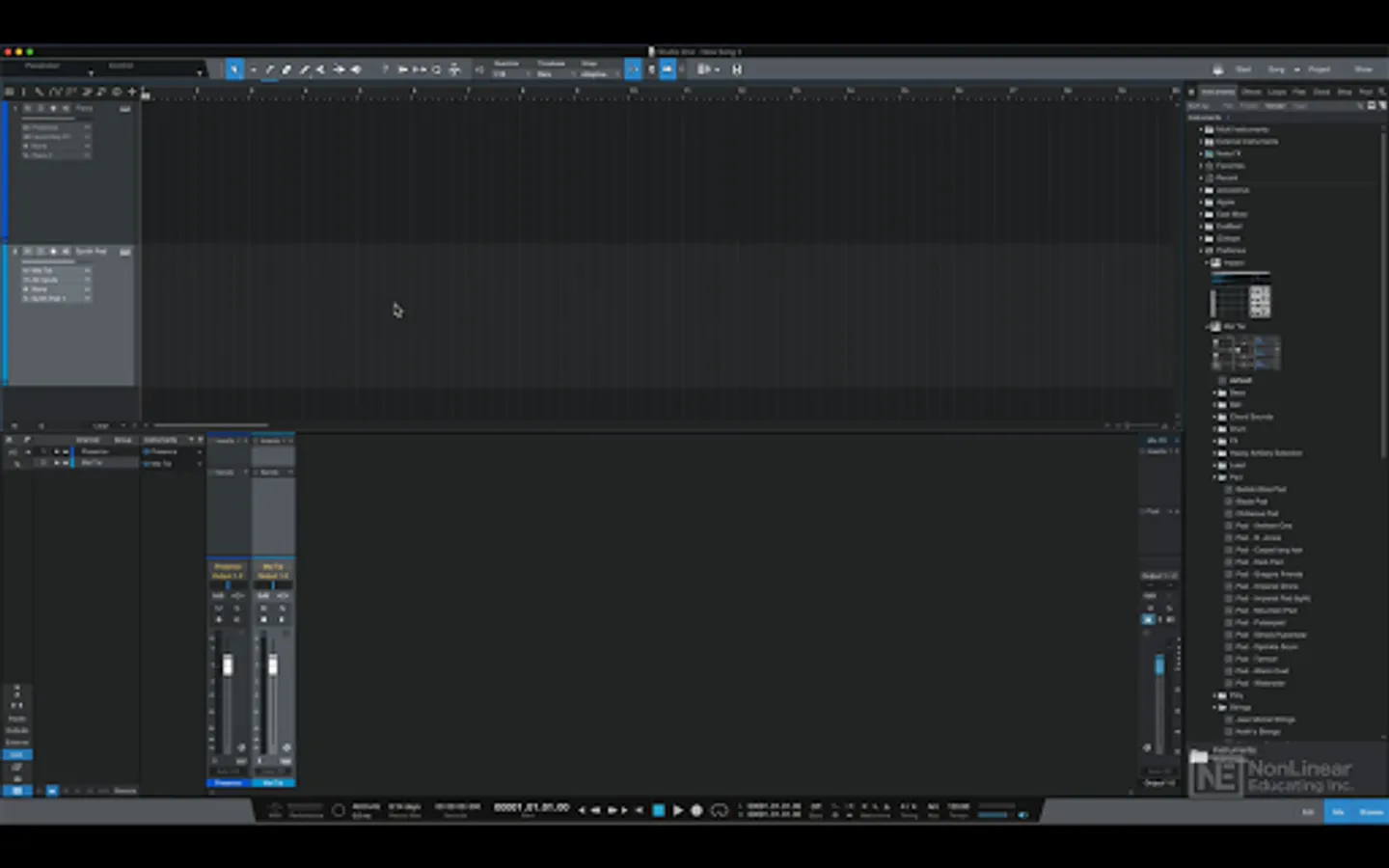Viewport: 1389px width, 868px height.
Task: Select the Range tool
Action: pos(253,69)
